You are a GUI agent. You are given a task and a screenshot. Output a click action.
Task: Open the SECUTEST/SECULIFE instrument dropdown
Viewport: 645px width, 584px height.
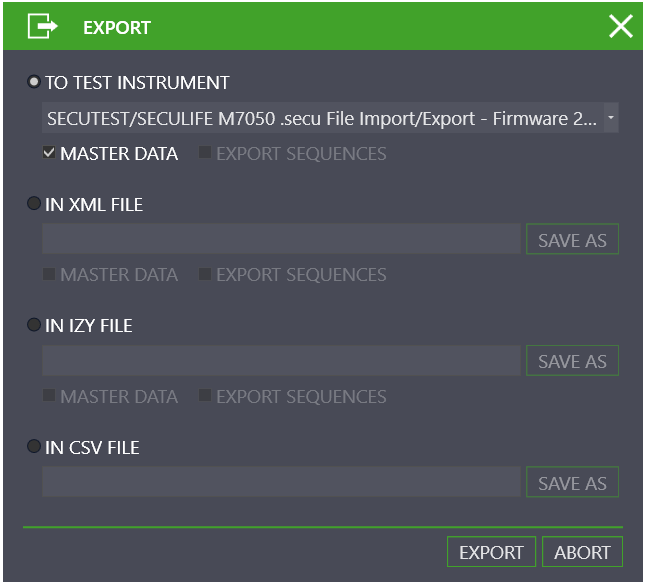click(x=330, y=118)
